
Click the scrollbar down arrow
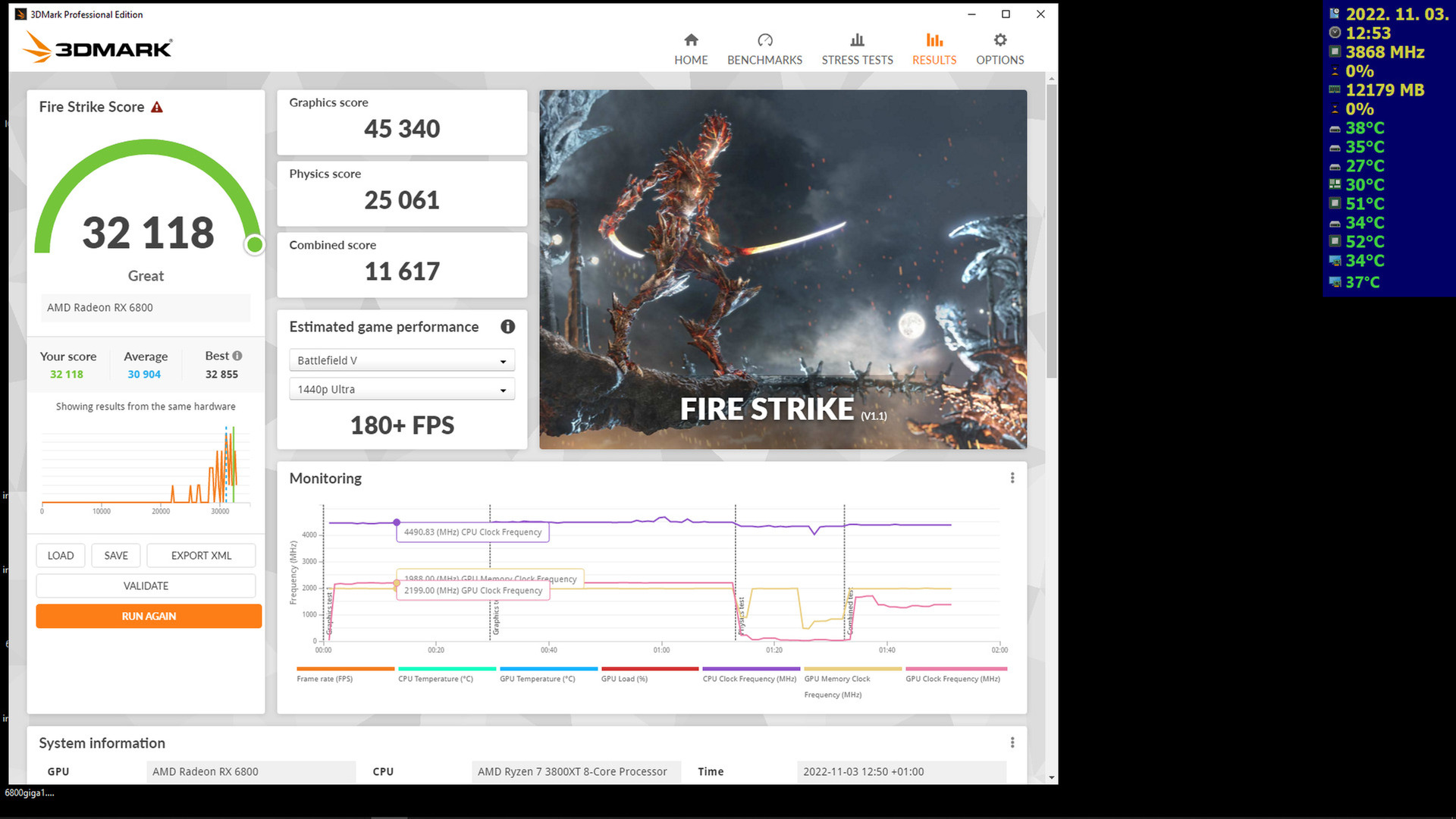click(1051, 777)
